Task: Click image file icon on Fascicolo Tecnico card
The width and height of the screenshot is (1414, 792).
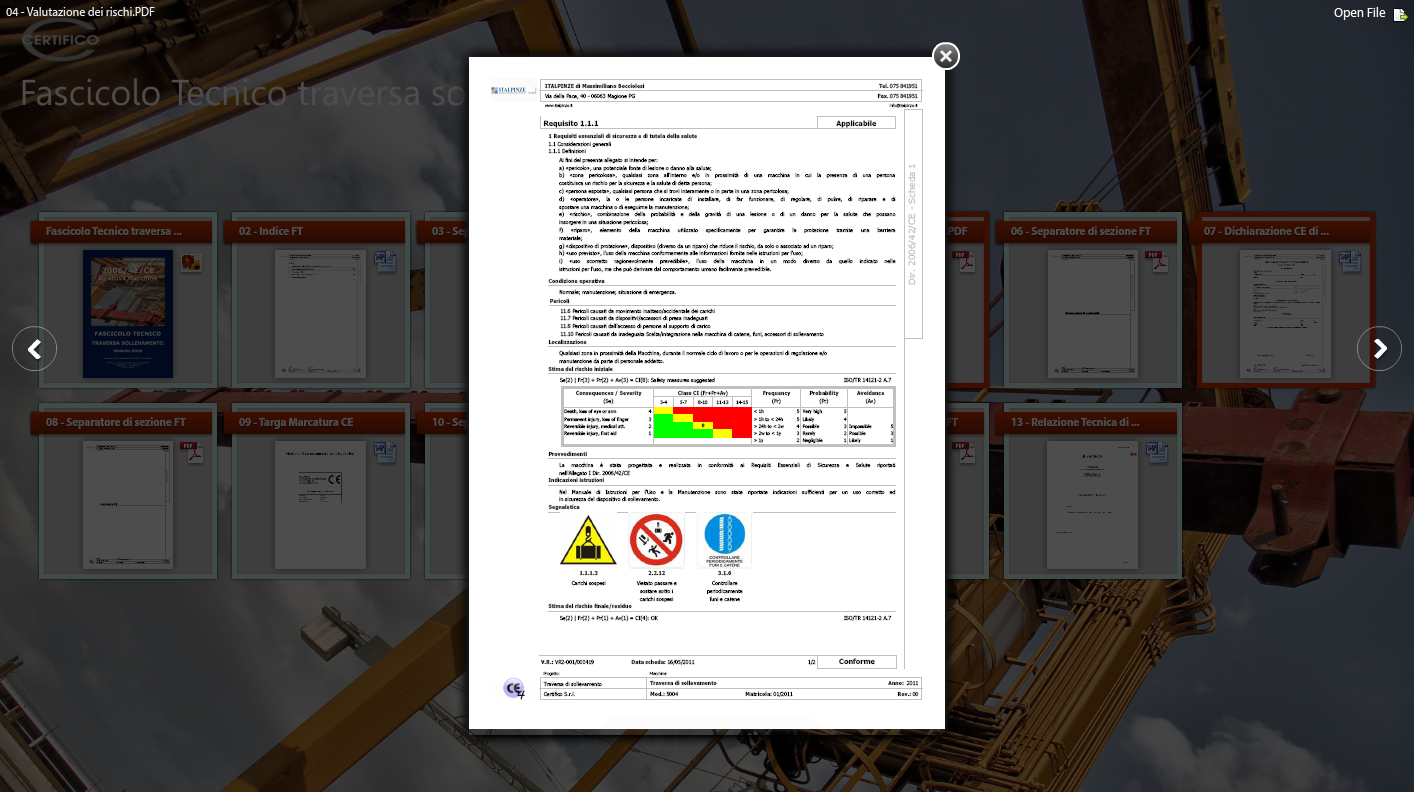Action: [x=191, y=263]
